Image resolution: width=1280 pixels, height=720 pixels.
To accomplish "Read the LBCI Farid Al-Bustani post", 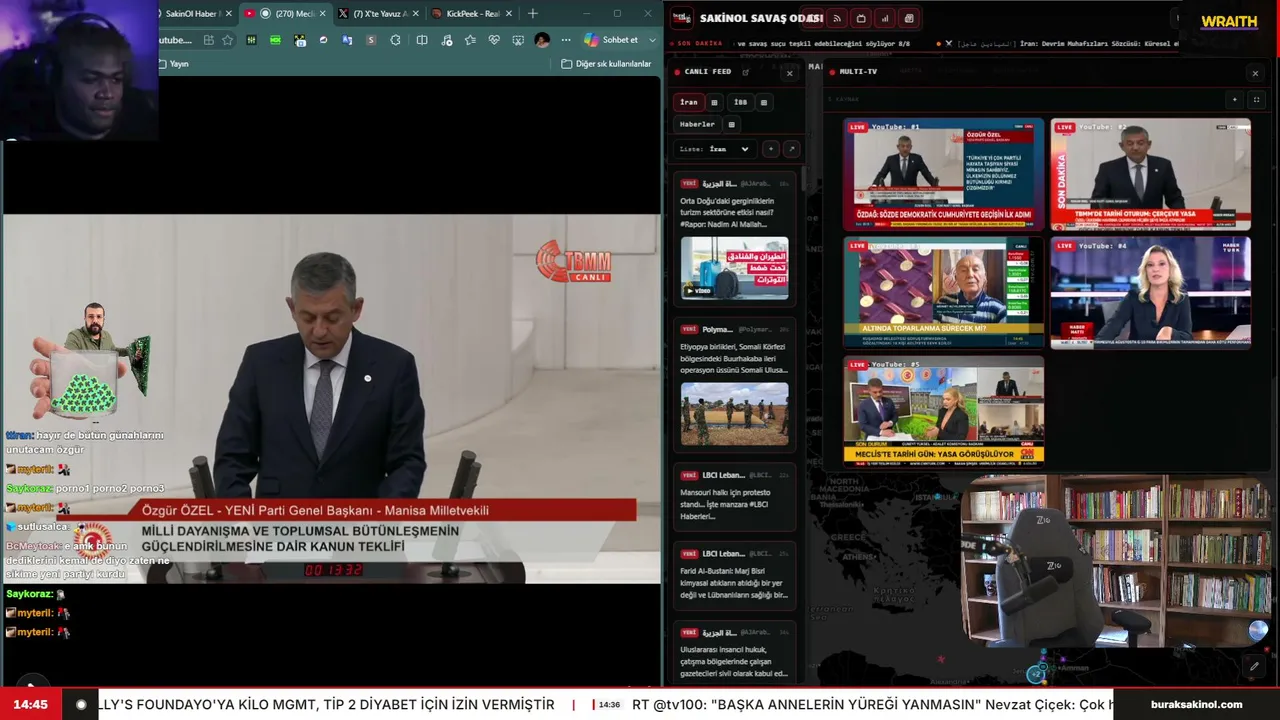I will (734, 575).
